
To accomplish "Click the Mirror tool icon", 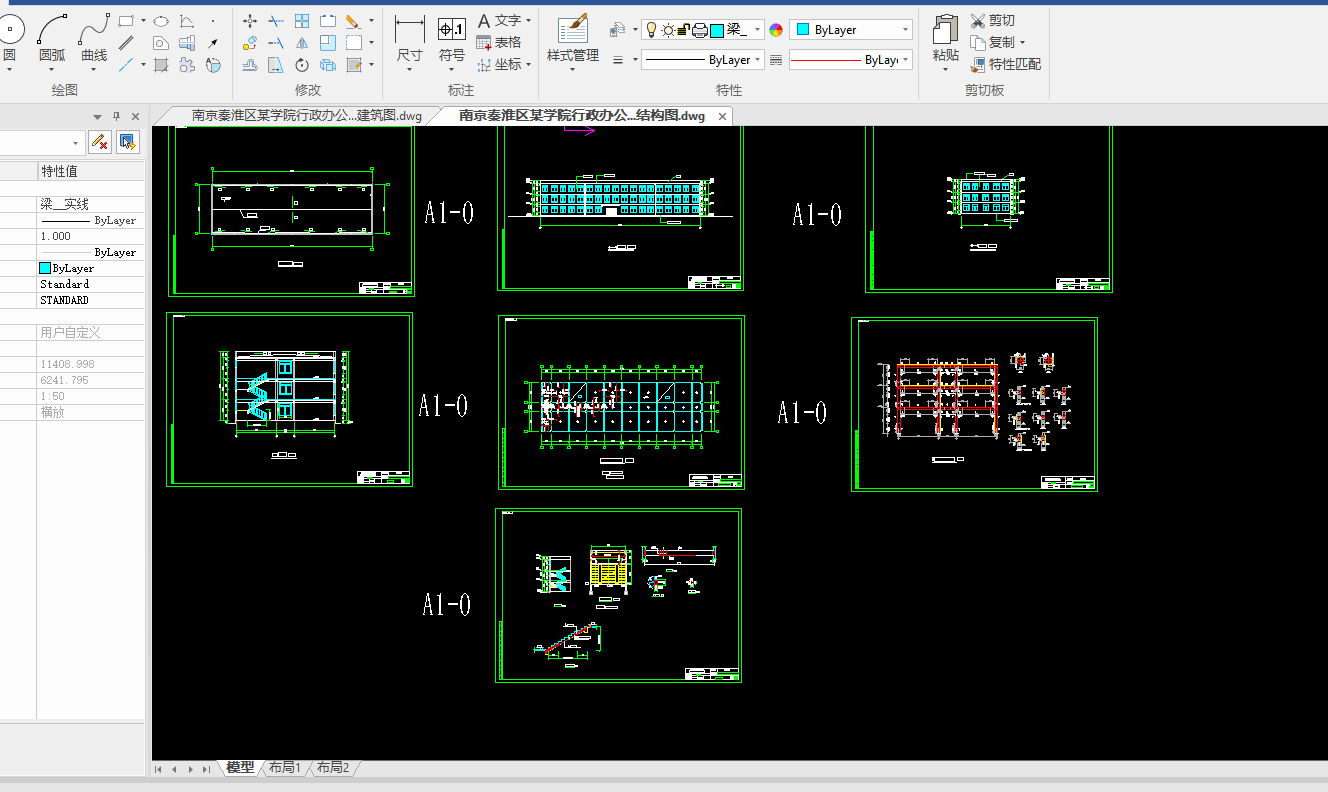I will pos(302,43).
